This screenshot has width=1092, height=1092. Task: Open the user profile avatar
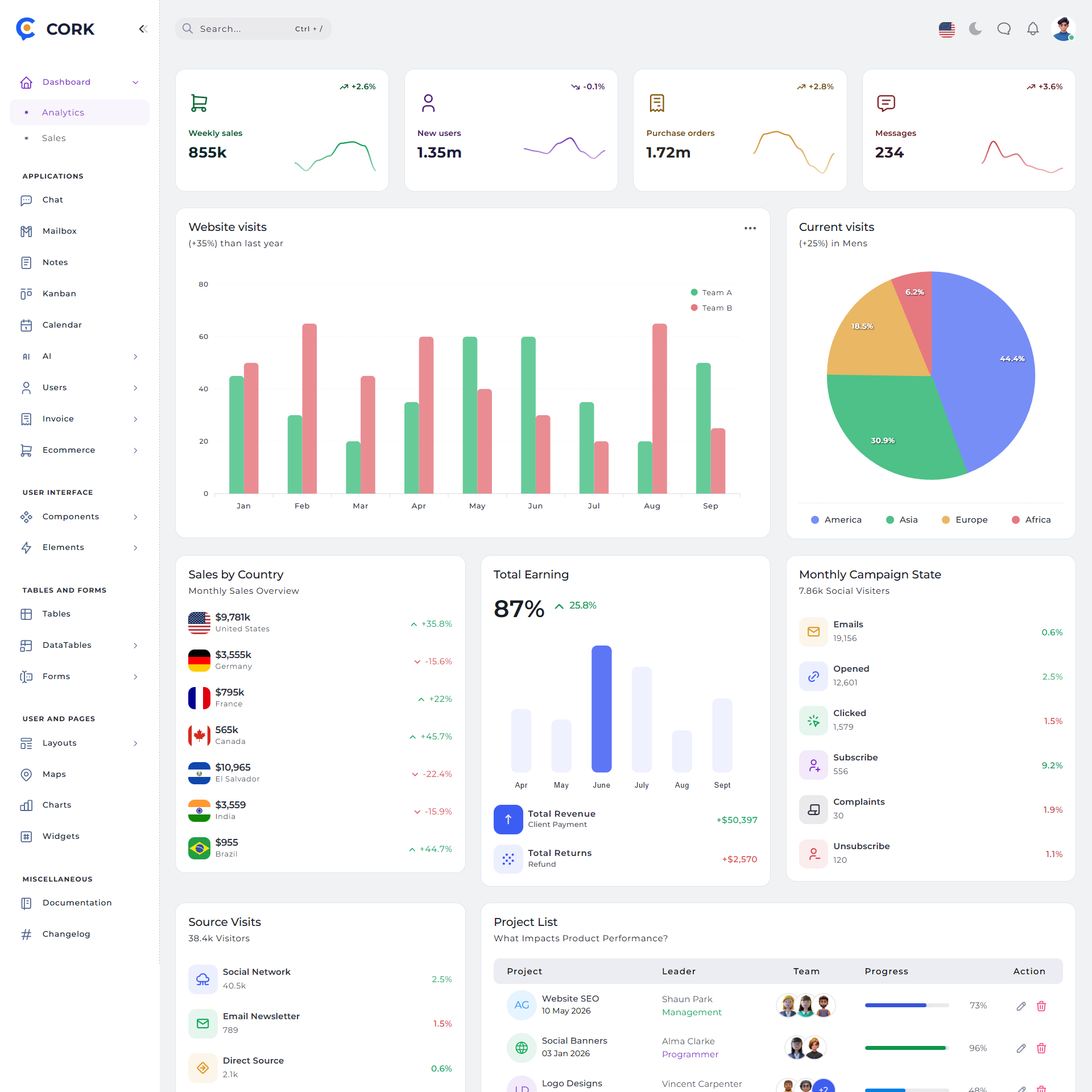1062,28
